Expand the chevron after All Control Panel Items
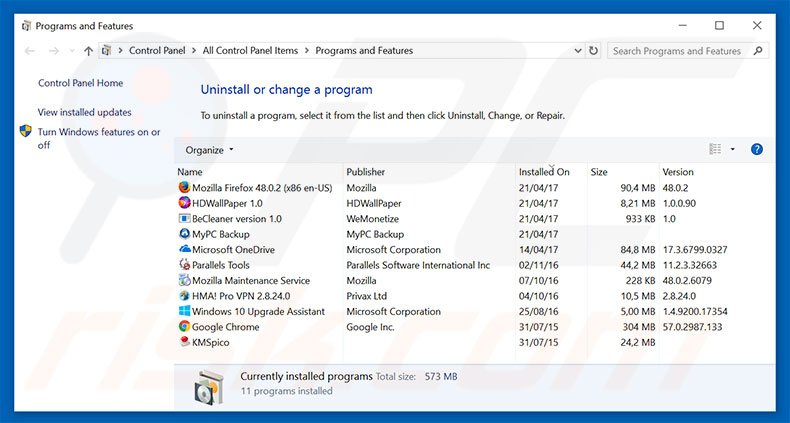 (306, 51)
